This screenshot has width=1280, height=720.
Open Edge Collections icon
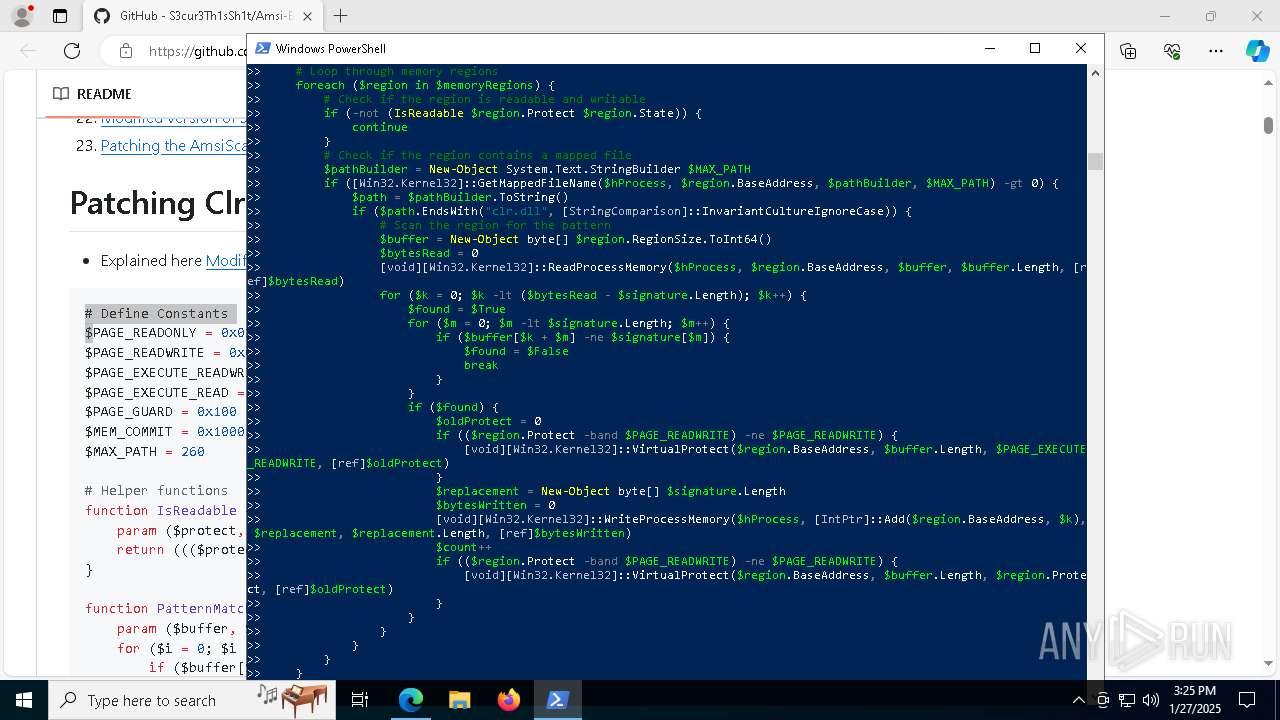click(1128, 51)
